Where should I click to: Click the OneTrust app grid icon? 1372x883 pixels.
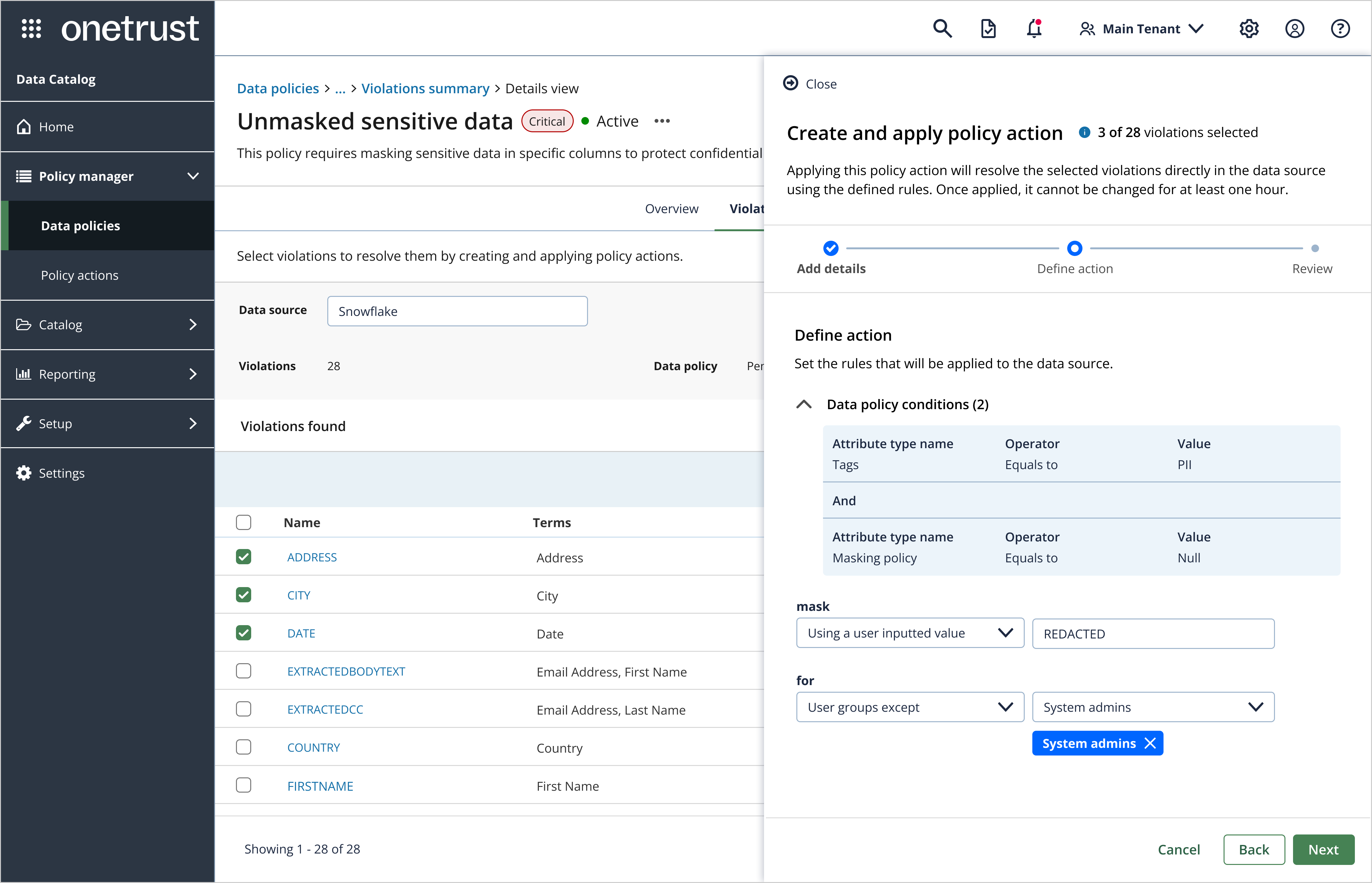pos(31,28)
